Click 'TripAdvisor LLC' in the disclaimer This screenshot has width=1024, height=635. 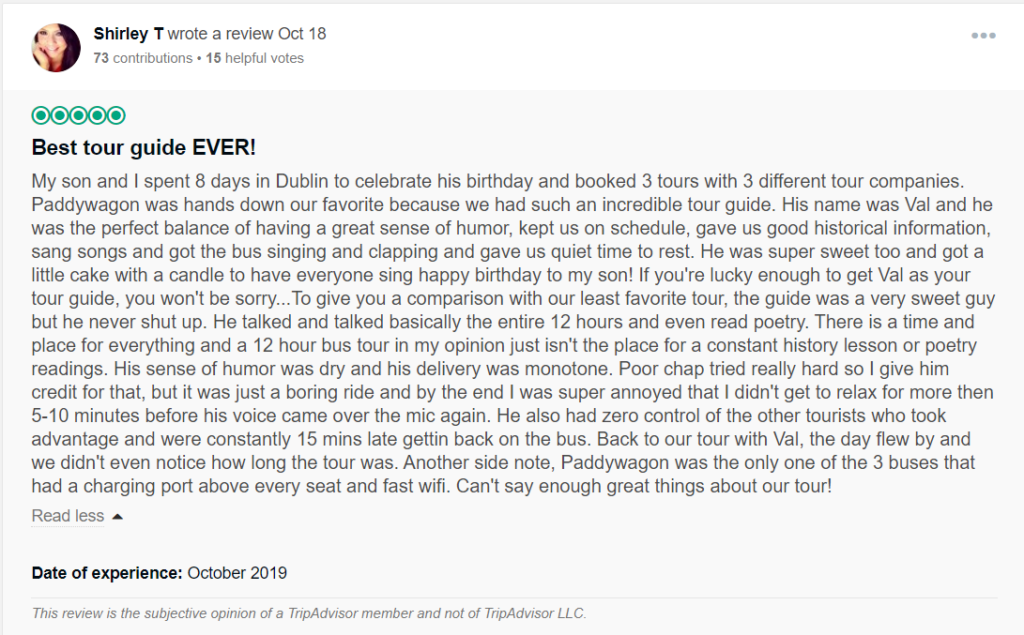535,613
